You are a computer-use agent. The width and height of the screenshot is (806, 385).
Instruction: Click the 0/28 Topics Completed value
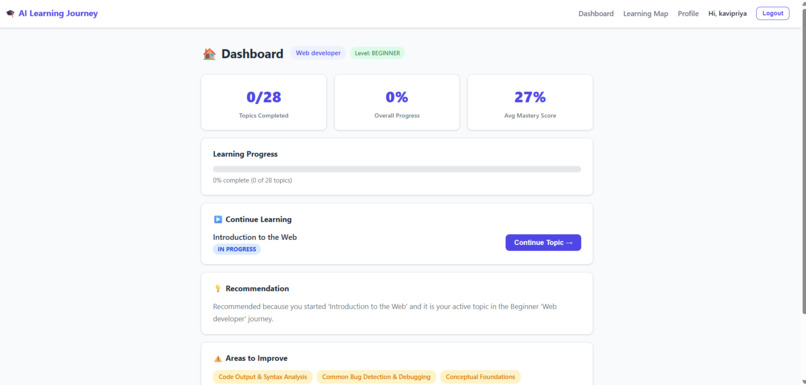264,97
